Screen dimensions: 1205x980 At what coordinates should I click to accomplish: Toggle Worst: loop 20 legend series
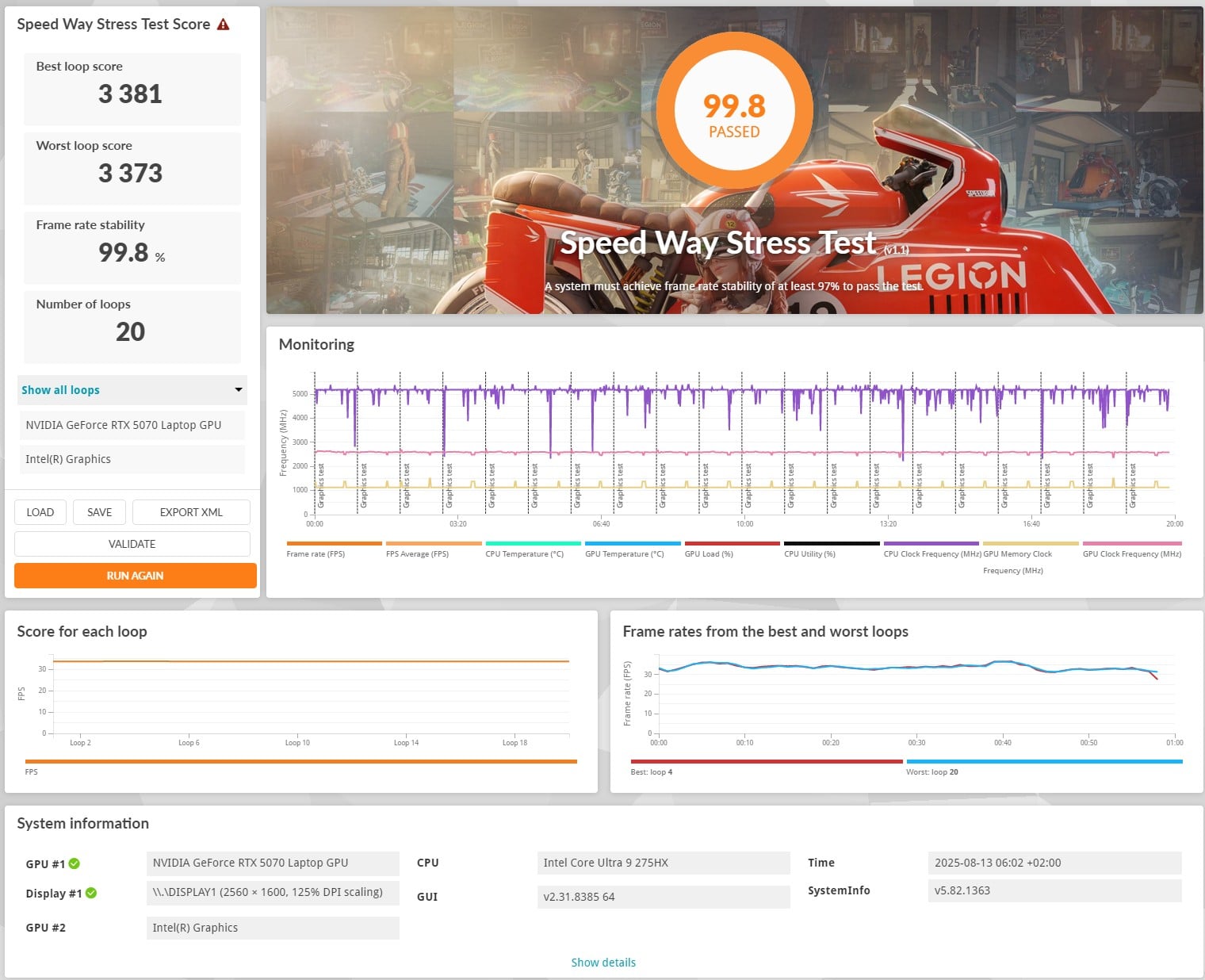(x=1044, y=767)
